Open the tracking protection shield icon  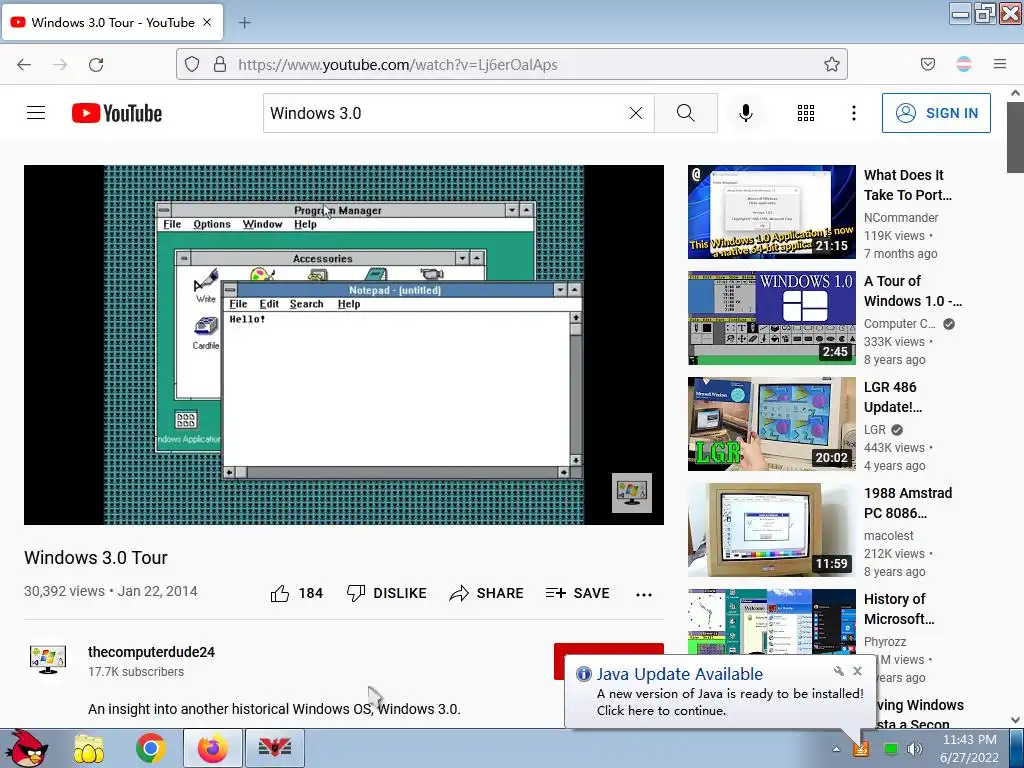click(191, 64)
